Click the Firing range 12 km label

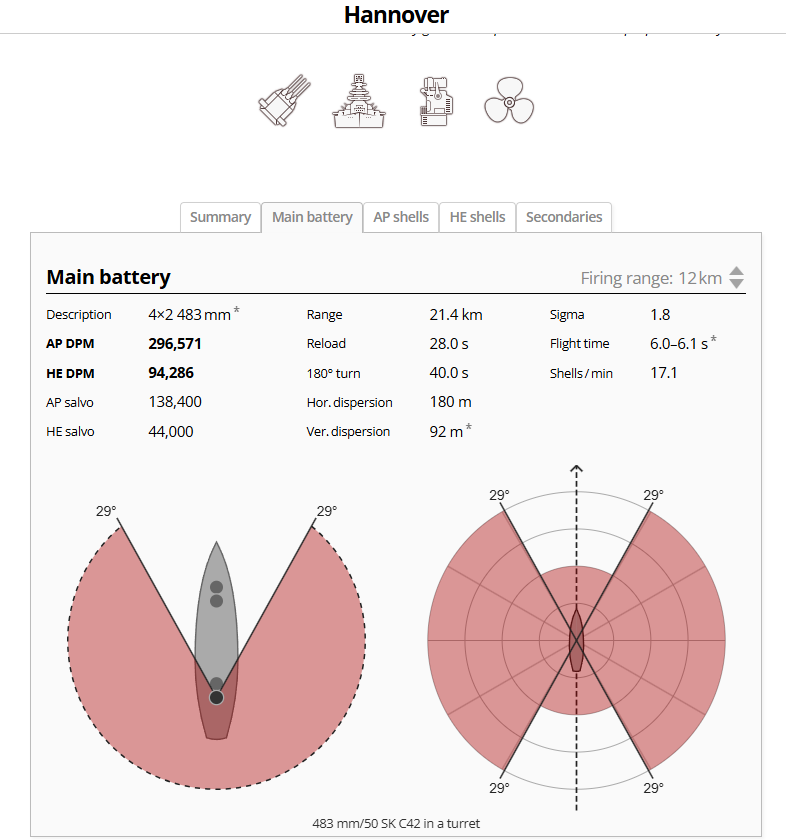click(x=651, y=278)
